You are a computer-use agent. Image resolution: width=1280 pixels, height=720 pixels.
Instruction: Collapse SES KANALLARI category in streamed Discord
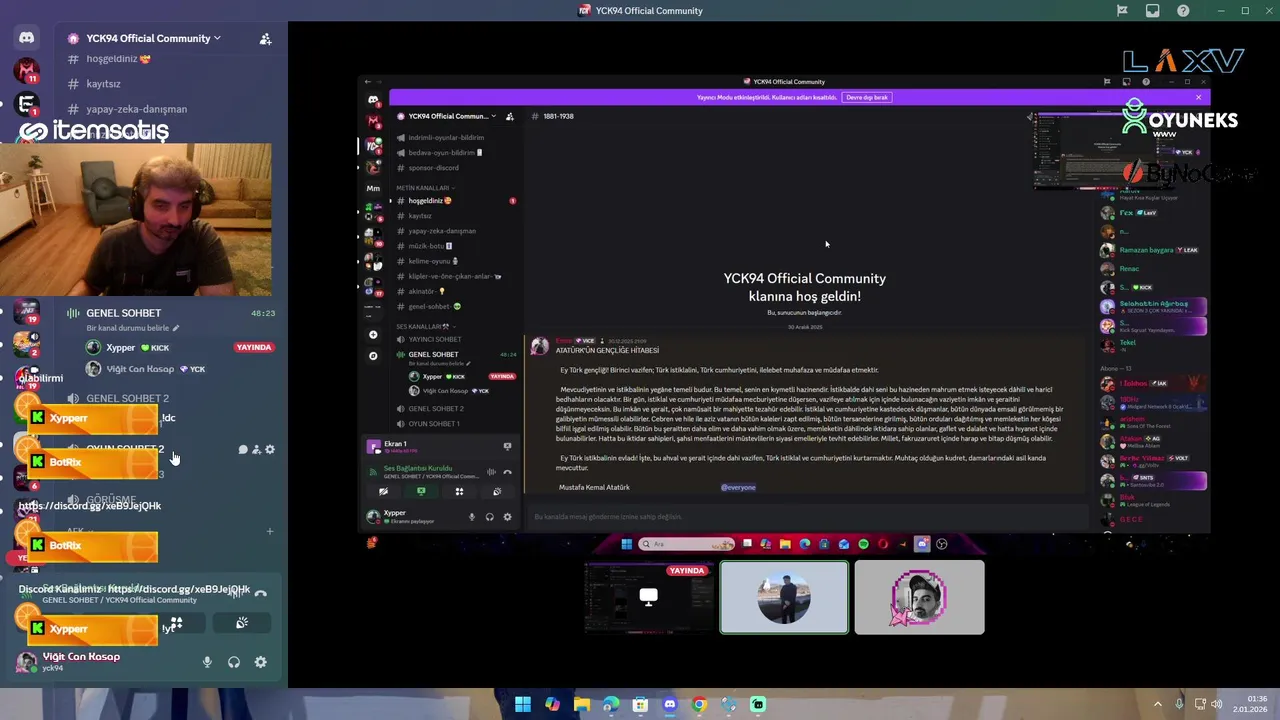point(424,326)
